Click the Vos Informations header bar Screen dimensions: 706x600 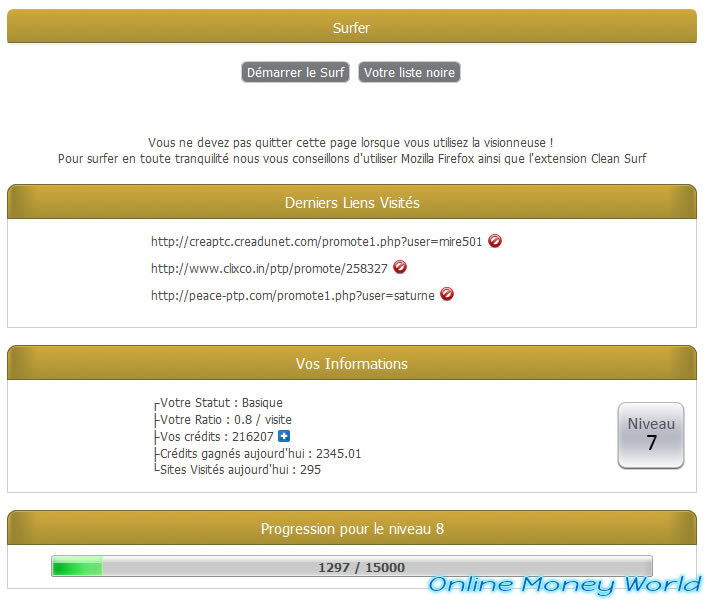pos(352,364)
